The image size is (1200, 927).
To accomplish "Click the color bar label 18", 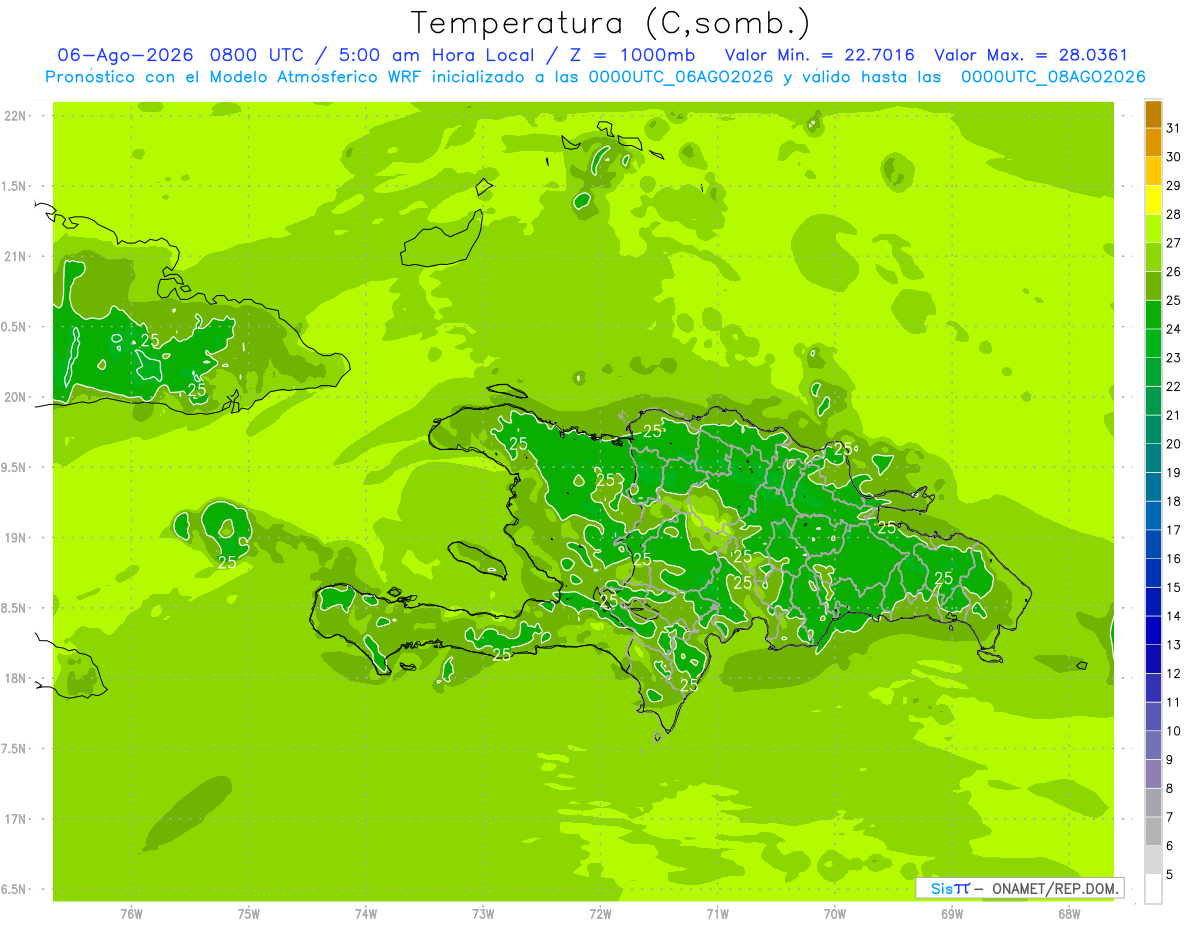I will (1174, 502).
